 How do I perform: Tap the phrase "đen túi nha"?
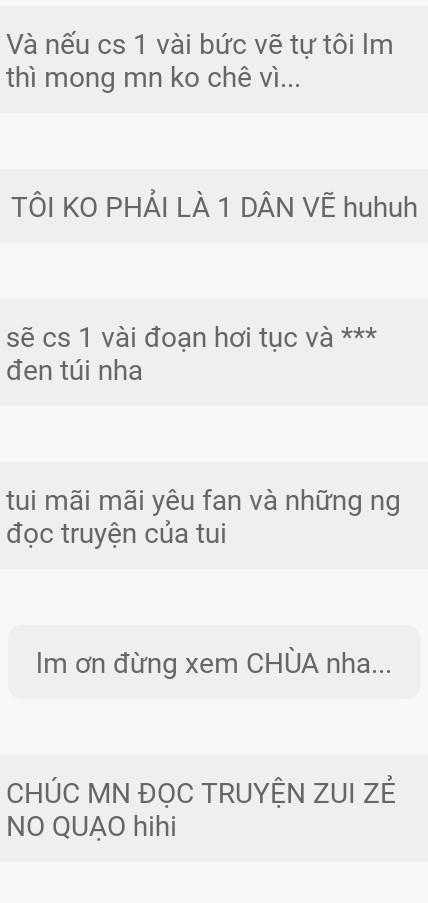pyautogui.click(x=74, y=370)
